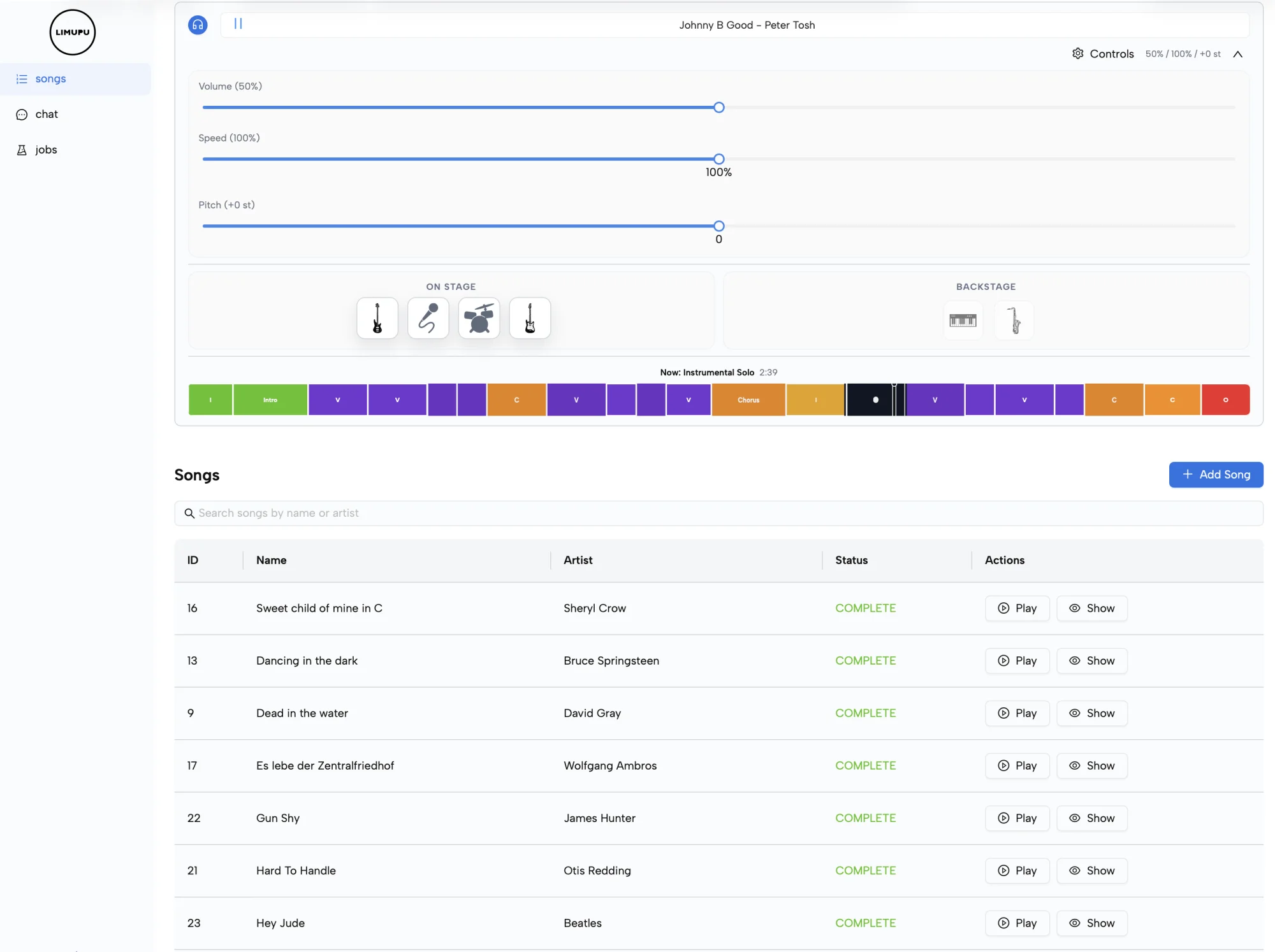Open the chat page in the sidebar

[x=75, y=114]
